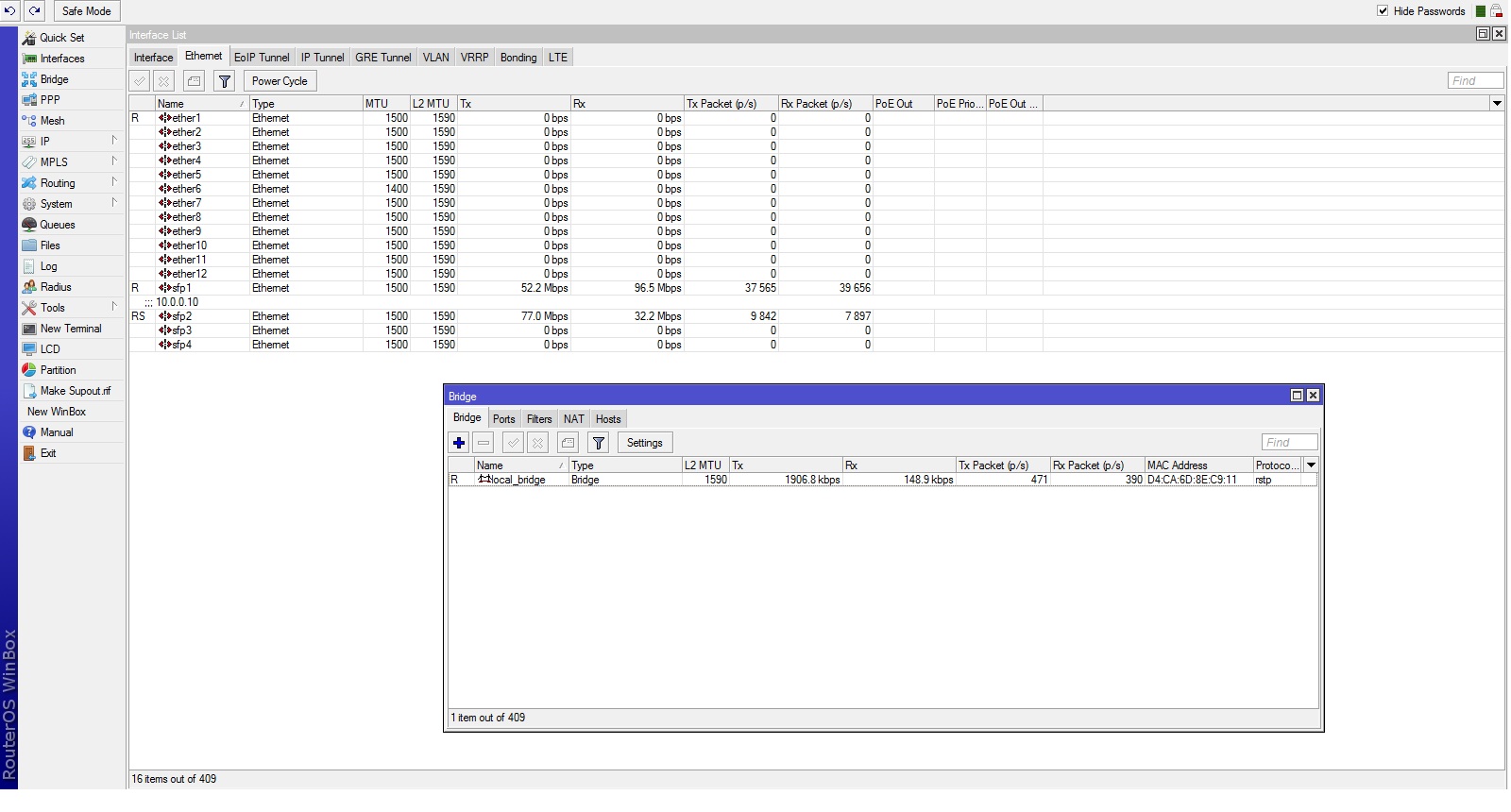Open the Interface List columns dropdown arrow
Screen dimensions: 1511x812
coord(1497,104)
